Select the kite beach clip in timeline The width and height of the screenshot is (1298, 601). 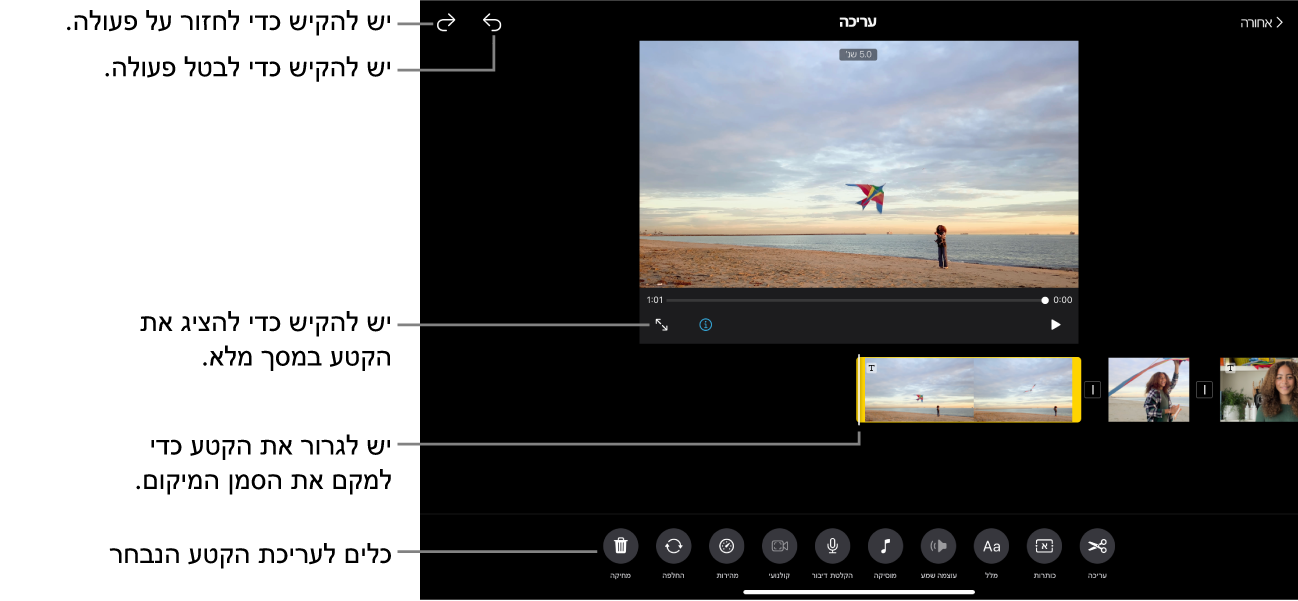(x=970, y=390)
